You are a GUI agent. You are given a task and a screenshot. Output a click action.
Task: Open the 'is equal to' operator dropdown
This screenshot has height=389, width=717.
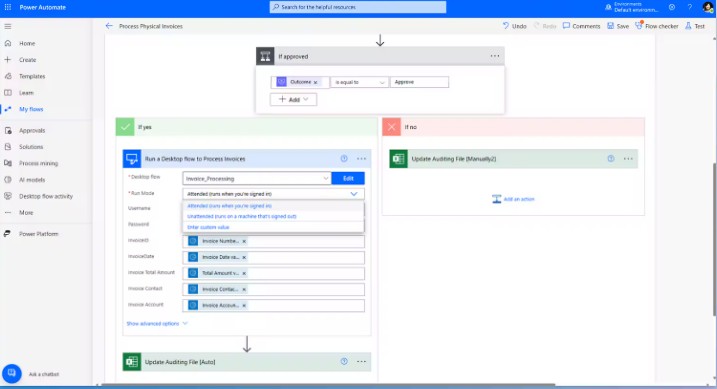point(359,82)
